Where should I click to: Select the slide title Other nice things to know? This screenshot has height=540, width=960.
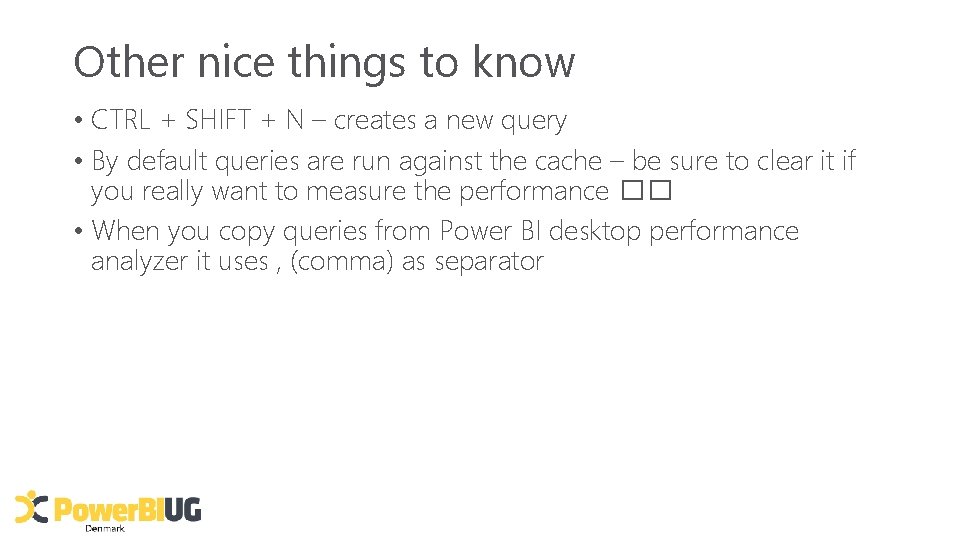coord(324,62)
